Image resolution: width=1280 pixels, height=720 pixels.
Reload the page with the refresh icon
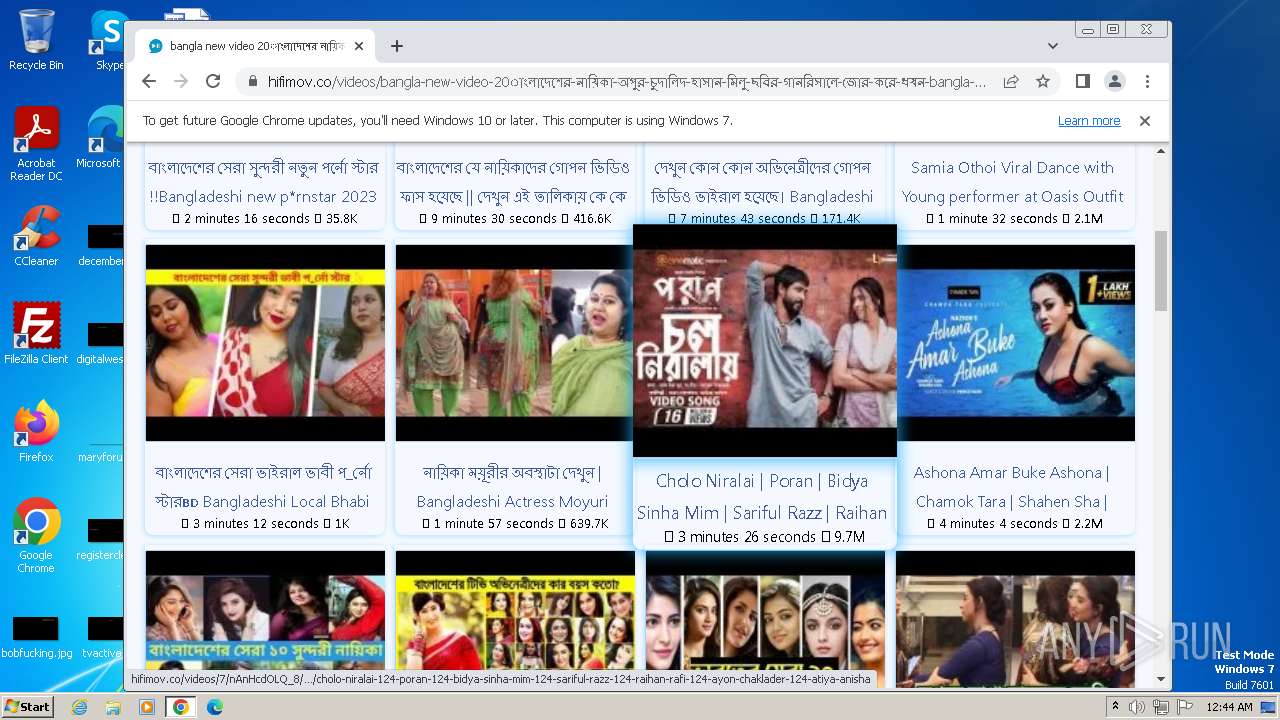213,81
